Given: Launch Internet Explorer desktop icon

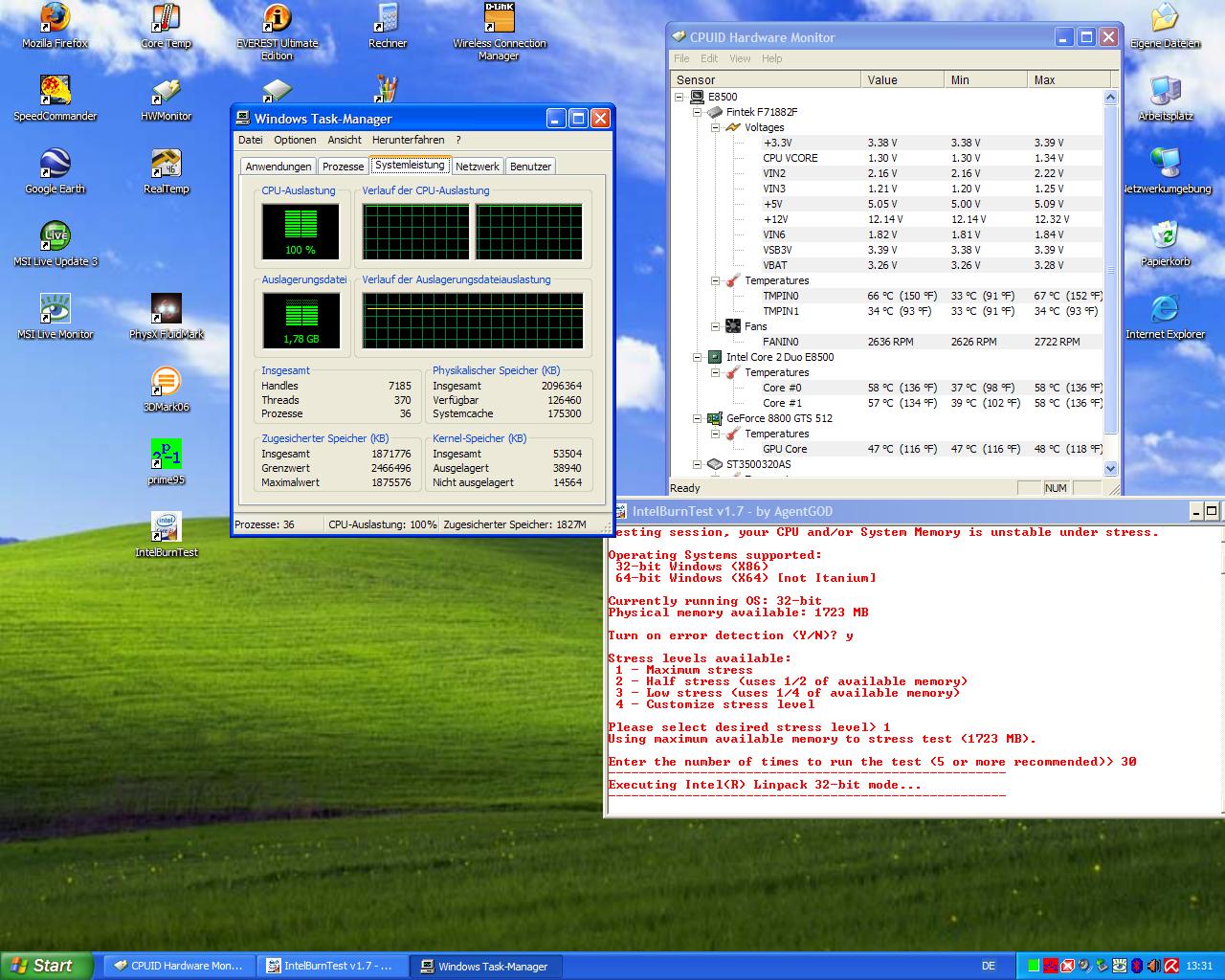Looking at the screenshot, I should point(1165,317).
